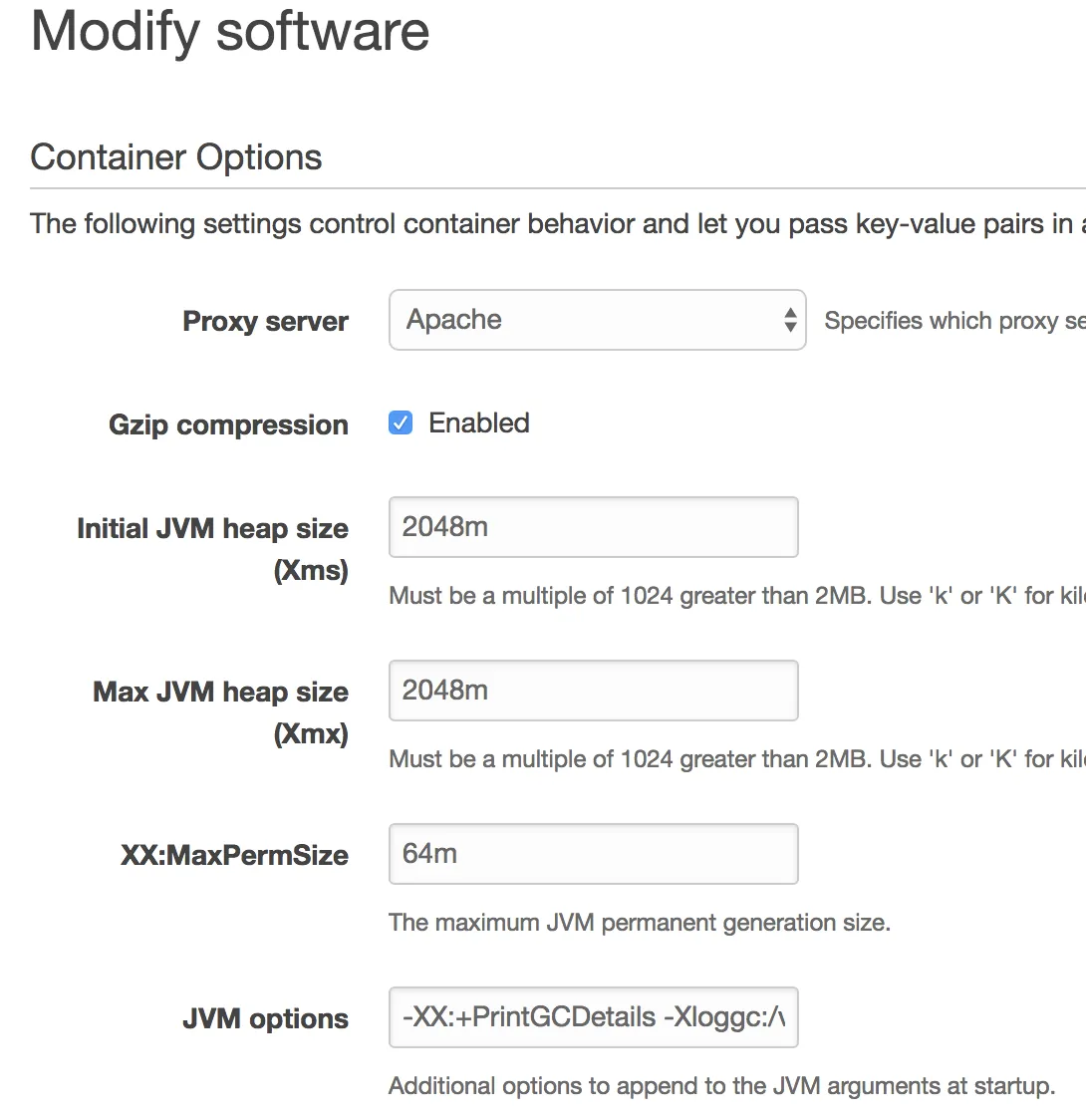Focus the Initial JVM heap size field
The width and height of the screenshot is (1086, 1120).
point(593,527)
